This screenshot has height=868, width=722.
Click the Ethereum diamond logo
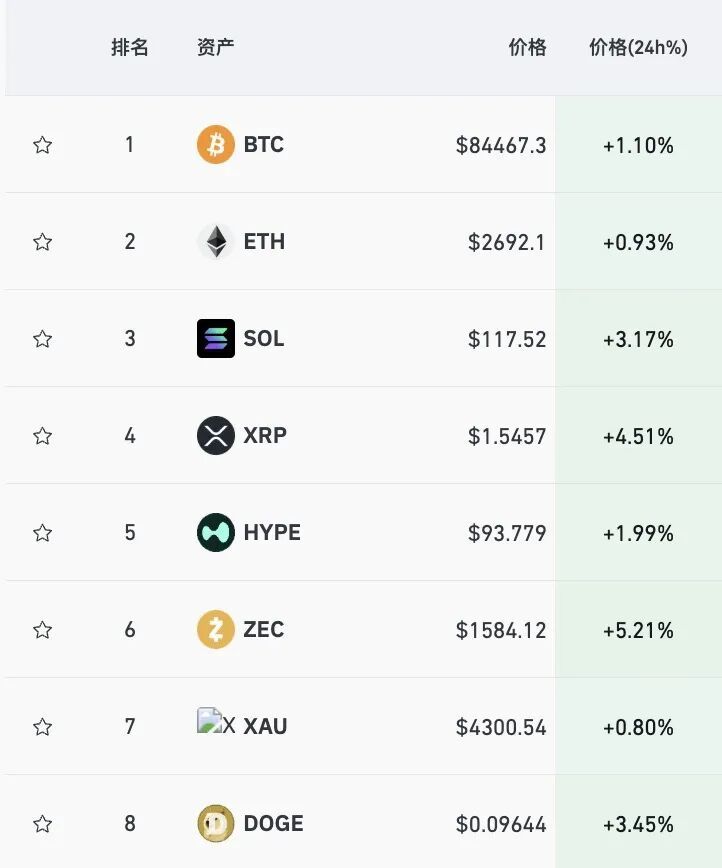click(x=216, y=241)
